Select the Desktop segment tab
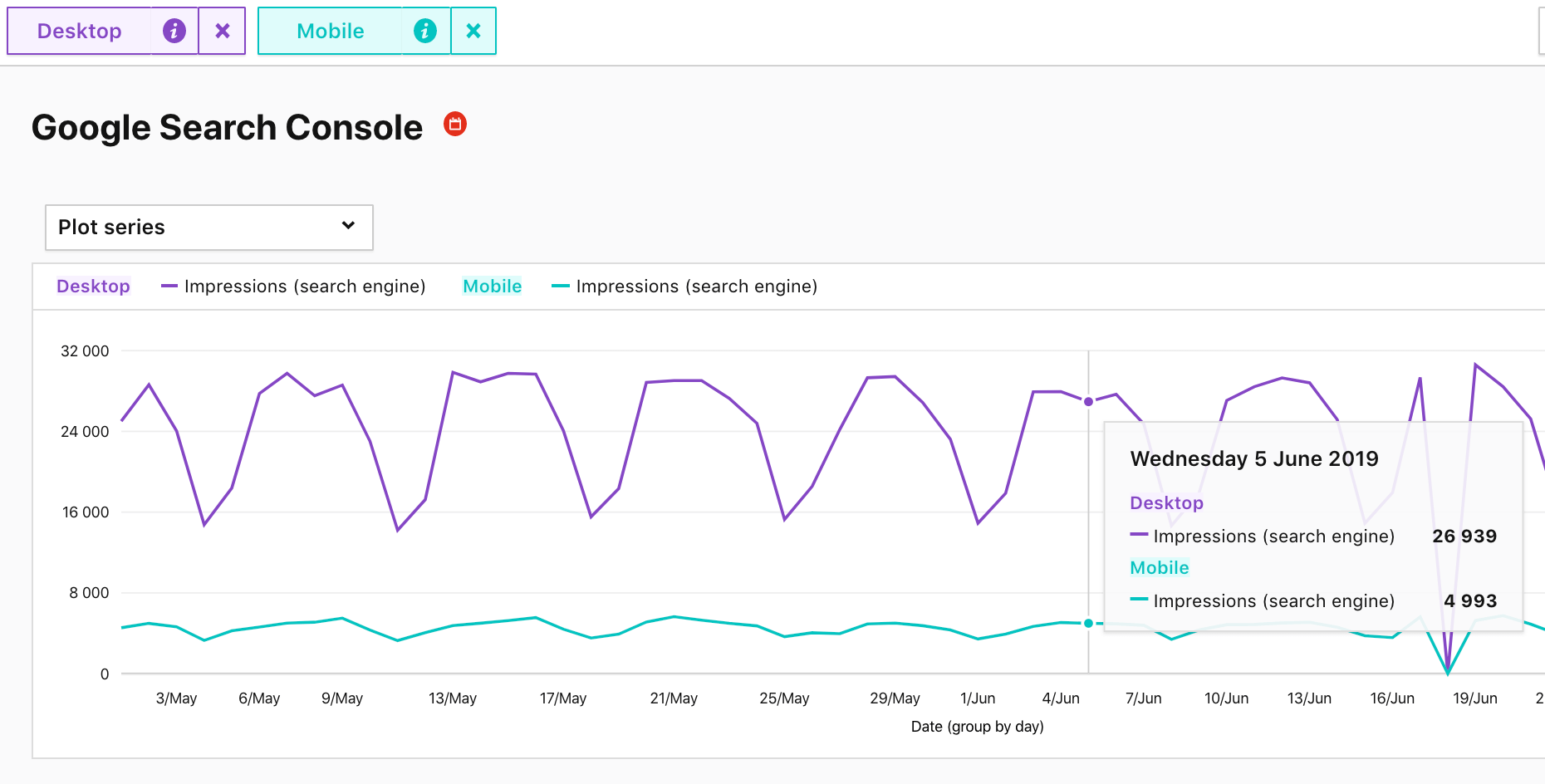The height and width of the screenshot is (784, 1545). (x=80, y=32)
